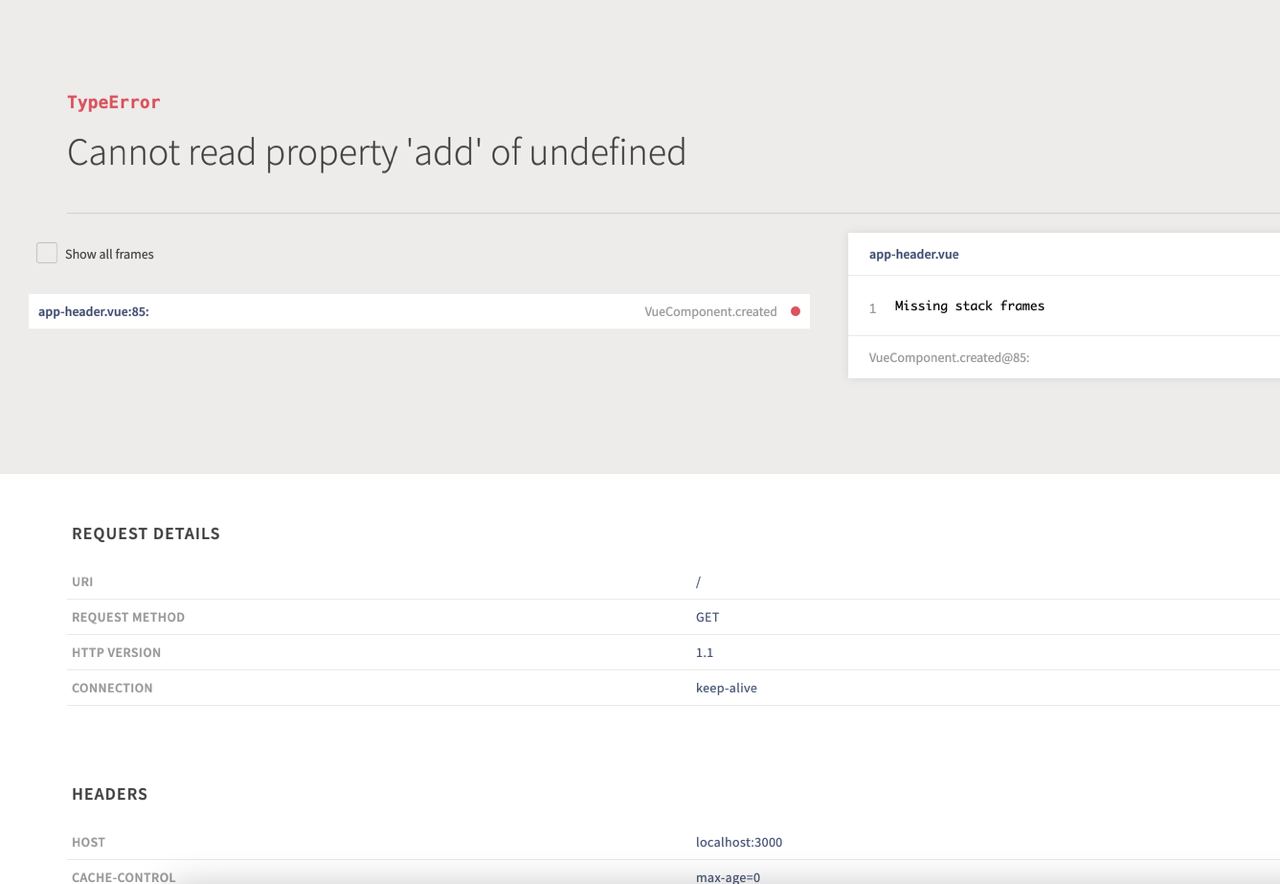
Task: Open app-header.vue file title in code panel
Action: pyautogui.click(x=914, y=254)
